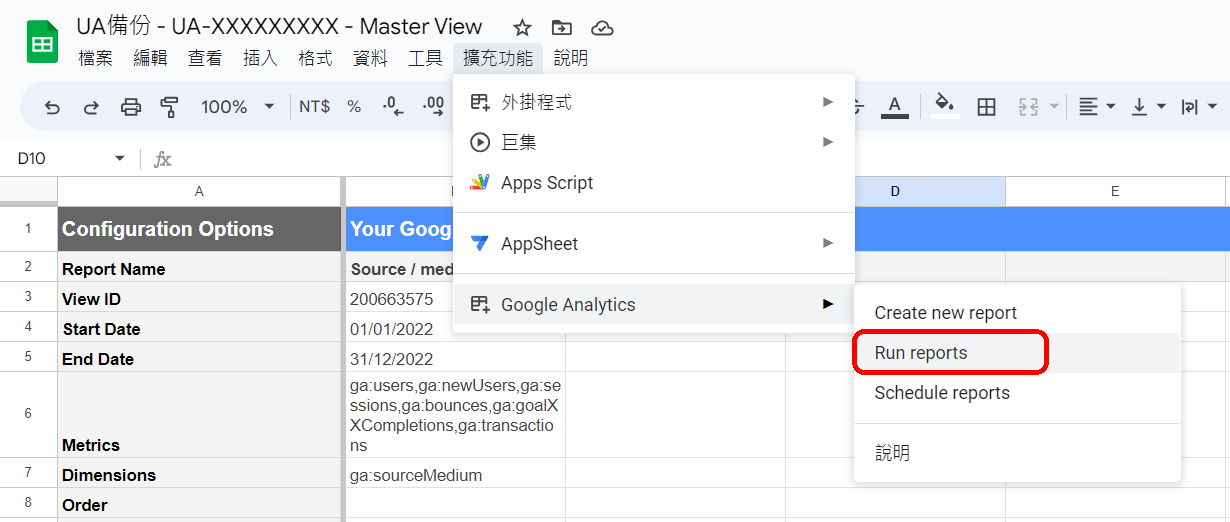Activate paint format tool

coord(169,107)
